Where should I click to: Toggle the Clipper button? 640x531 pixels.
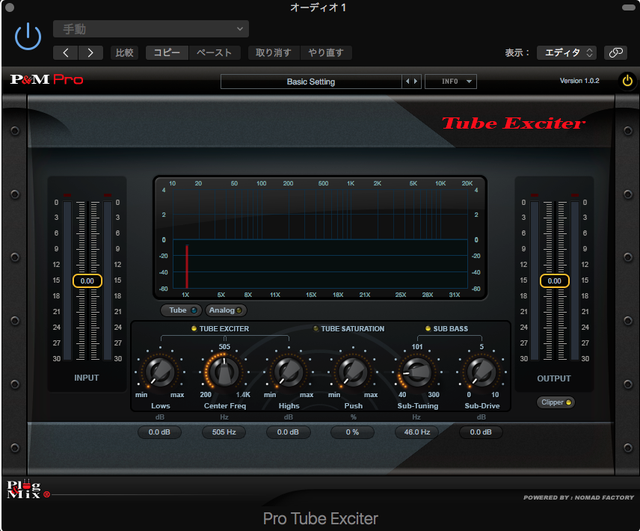(x=556, y=402)
